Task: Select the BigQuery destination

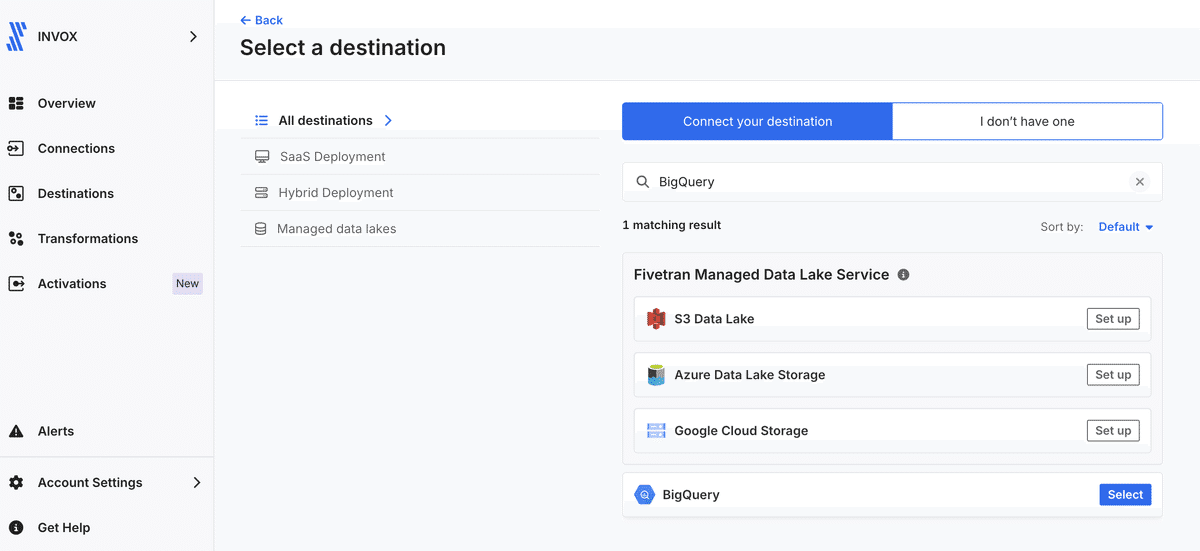Action: point(1125,495)
